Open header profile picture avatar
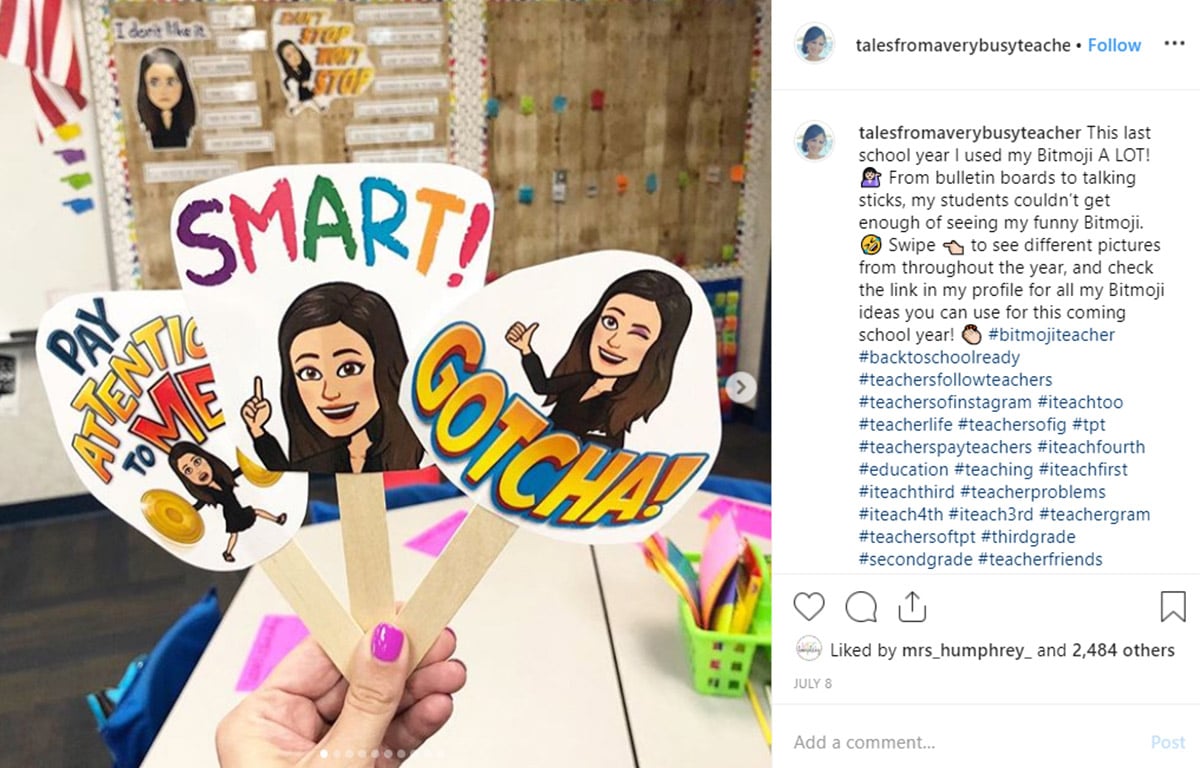The image size is (1200, 768). 814,44
